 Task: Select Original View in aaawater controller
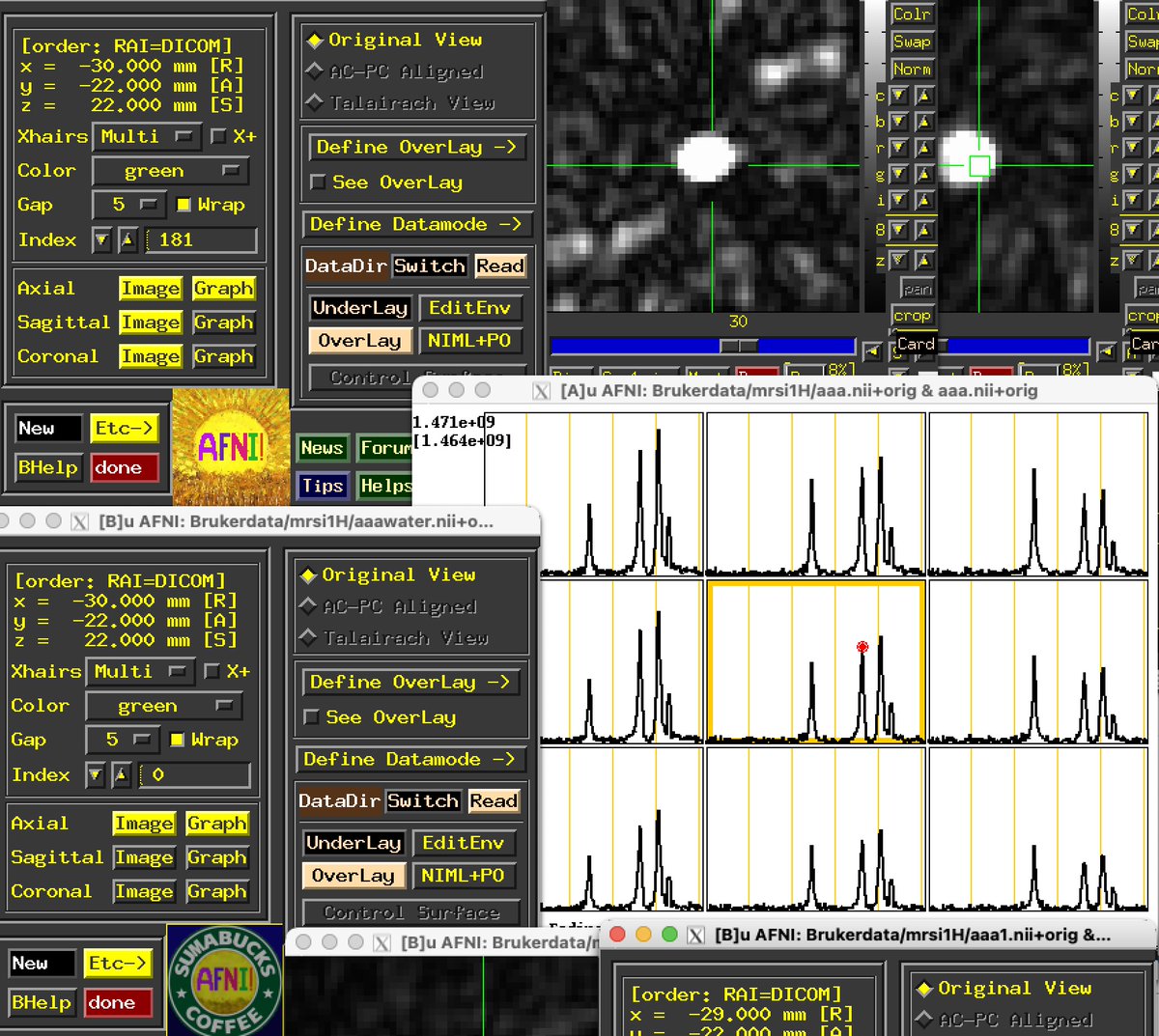coord(387,574)
